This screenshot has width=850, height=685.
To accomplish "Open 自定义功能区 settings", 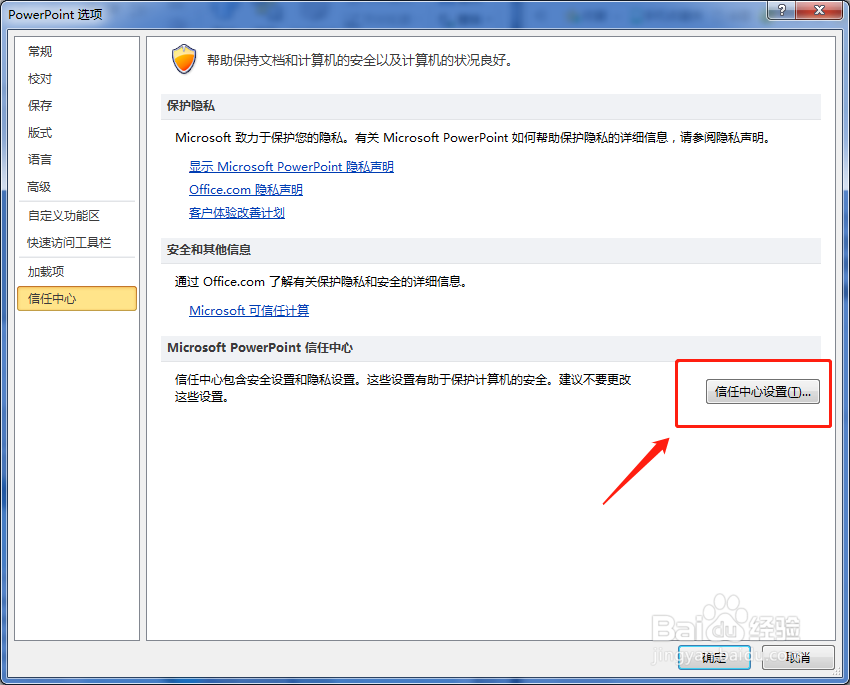I will (64, 216).
